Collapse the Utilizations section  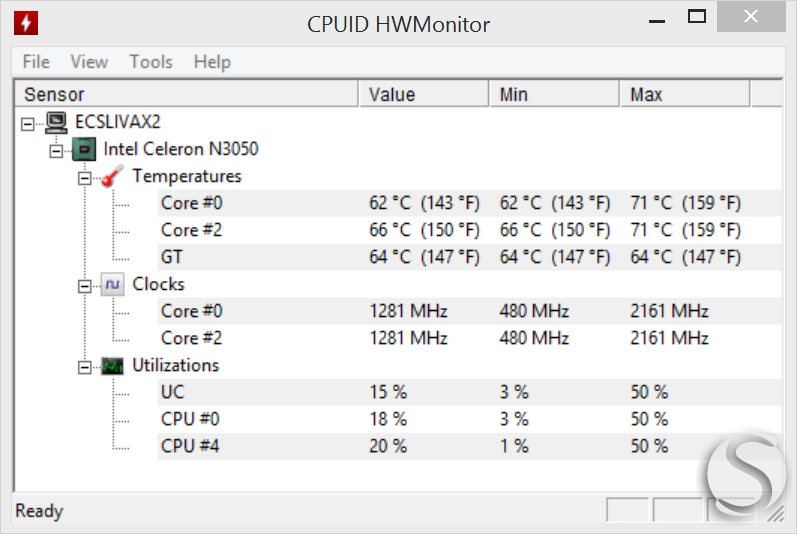(84, 367)
